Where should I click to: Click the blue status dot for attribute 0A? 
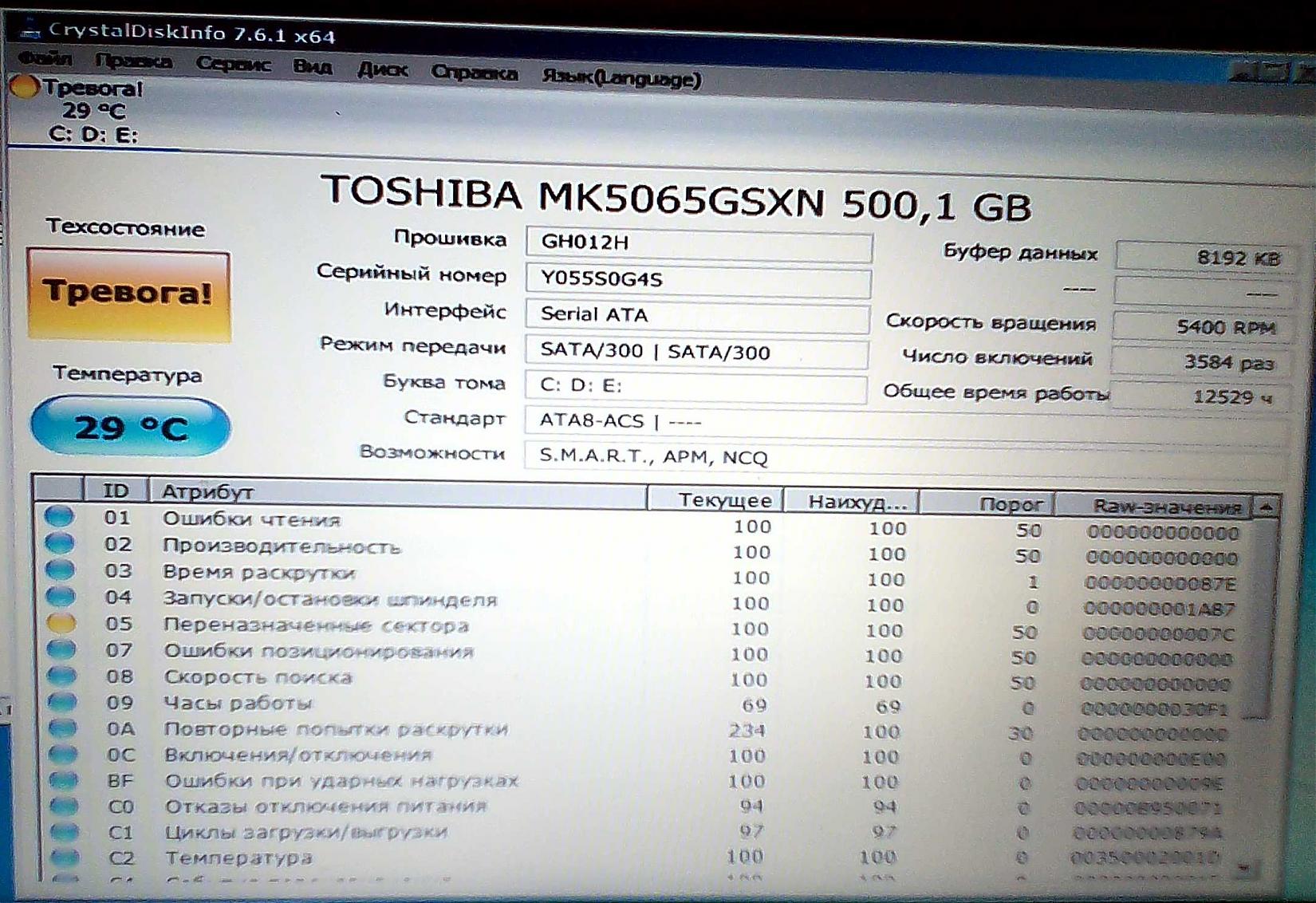tap(62, 728)
